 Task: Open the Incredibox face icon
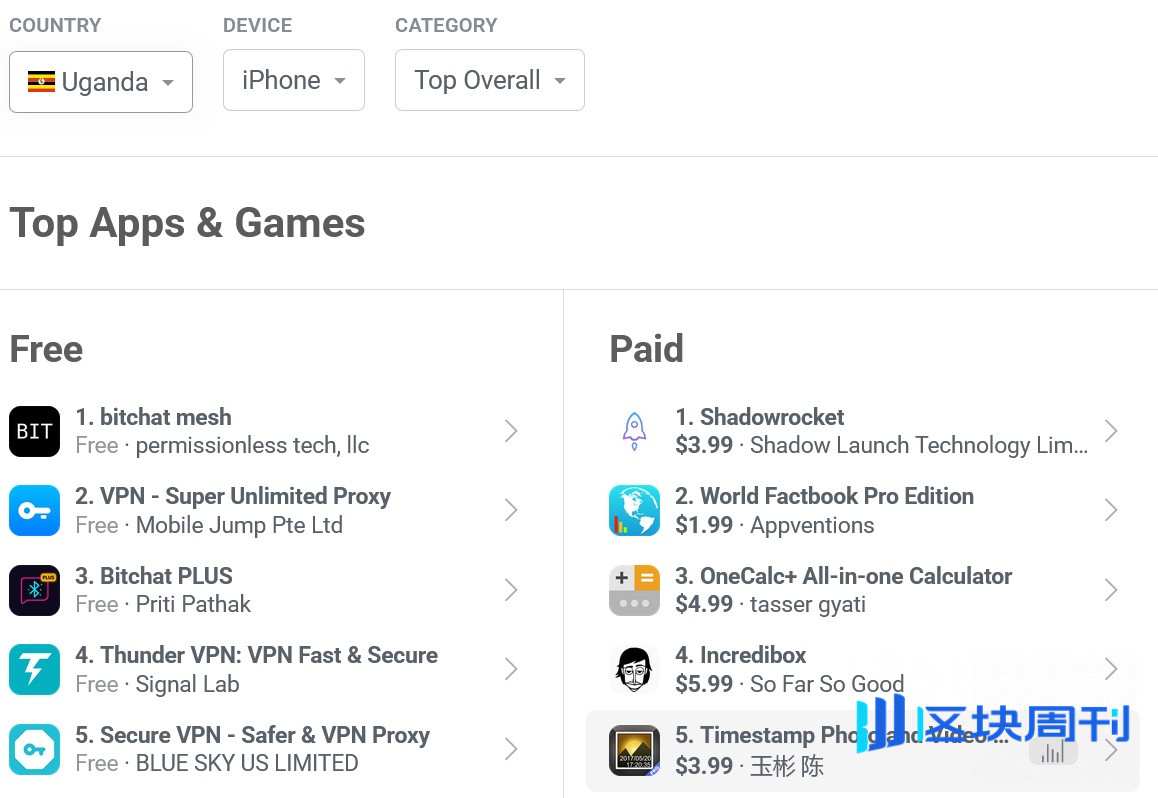click(634, 669)
